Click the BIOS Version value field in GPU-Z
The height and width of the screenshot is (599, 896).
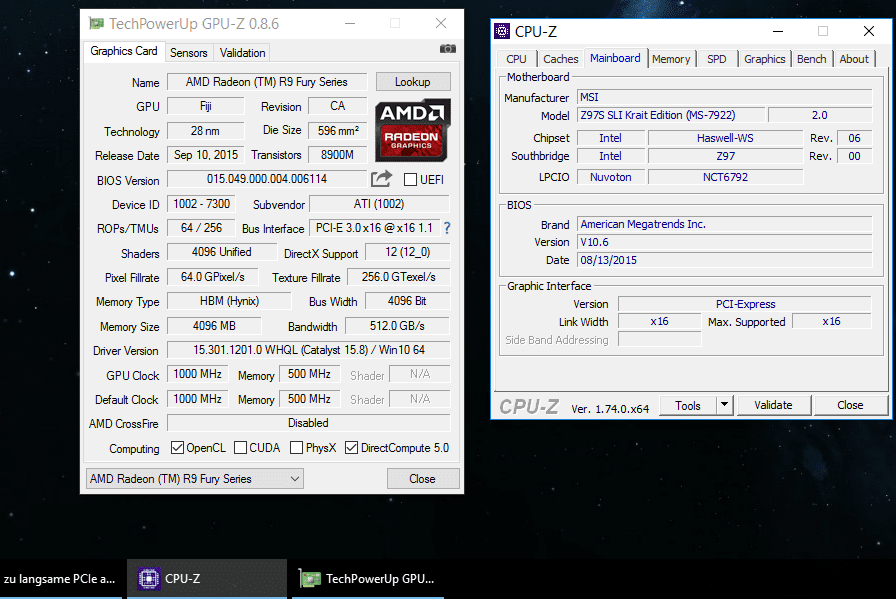point(266,179)
